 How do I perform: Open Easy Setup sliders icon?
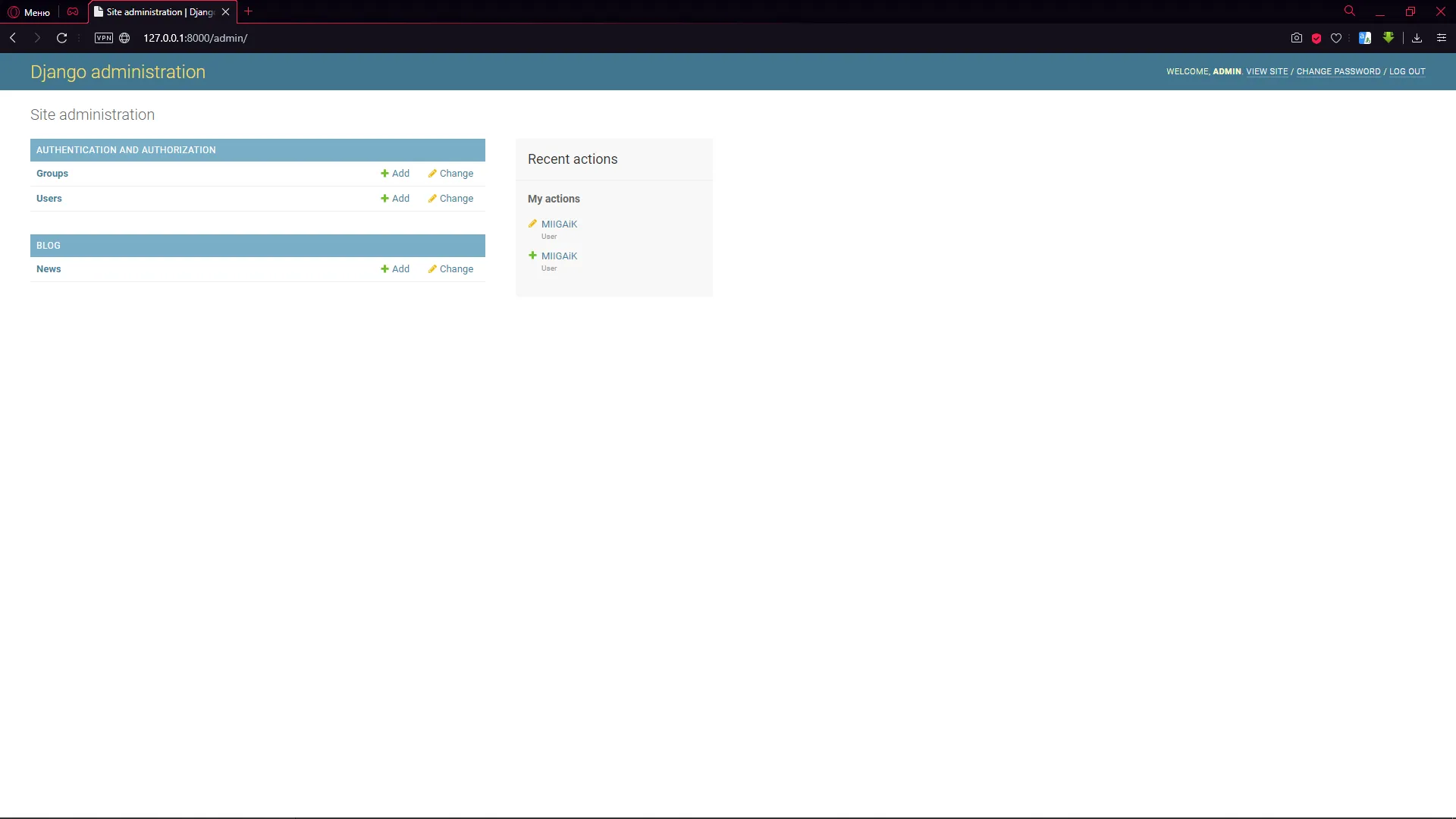(1442, 38)
